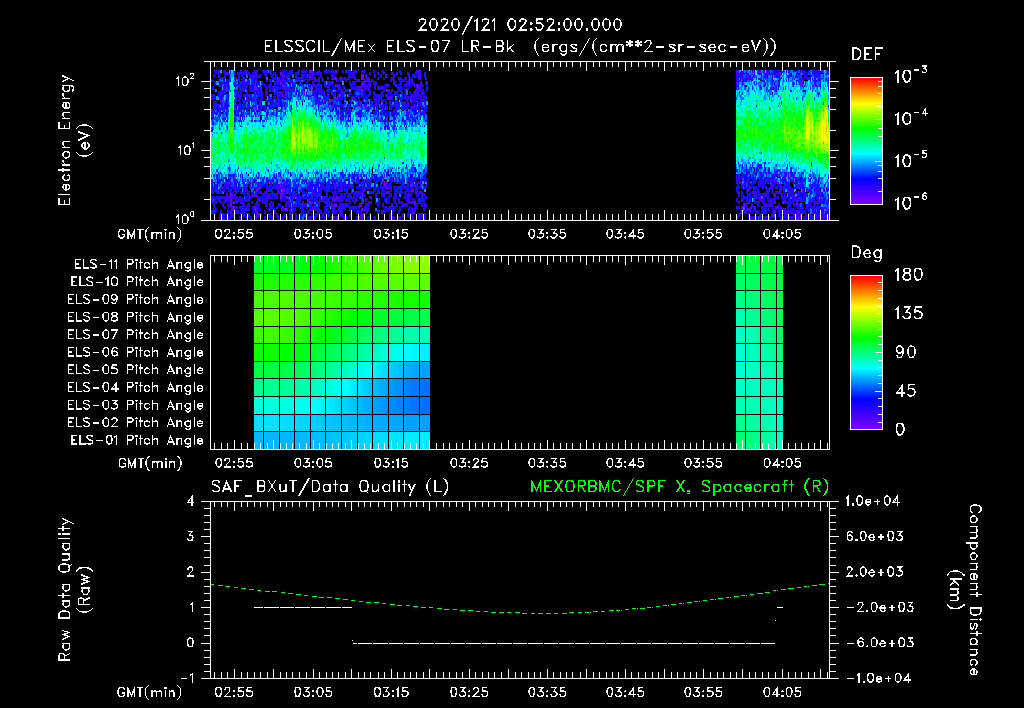
Task: Click the second spectrogram block near 04:05
Action: pos(782,144)
